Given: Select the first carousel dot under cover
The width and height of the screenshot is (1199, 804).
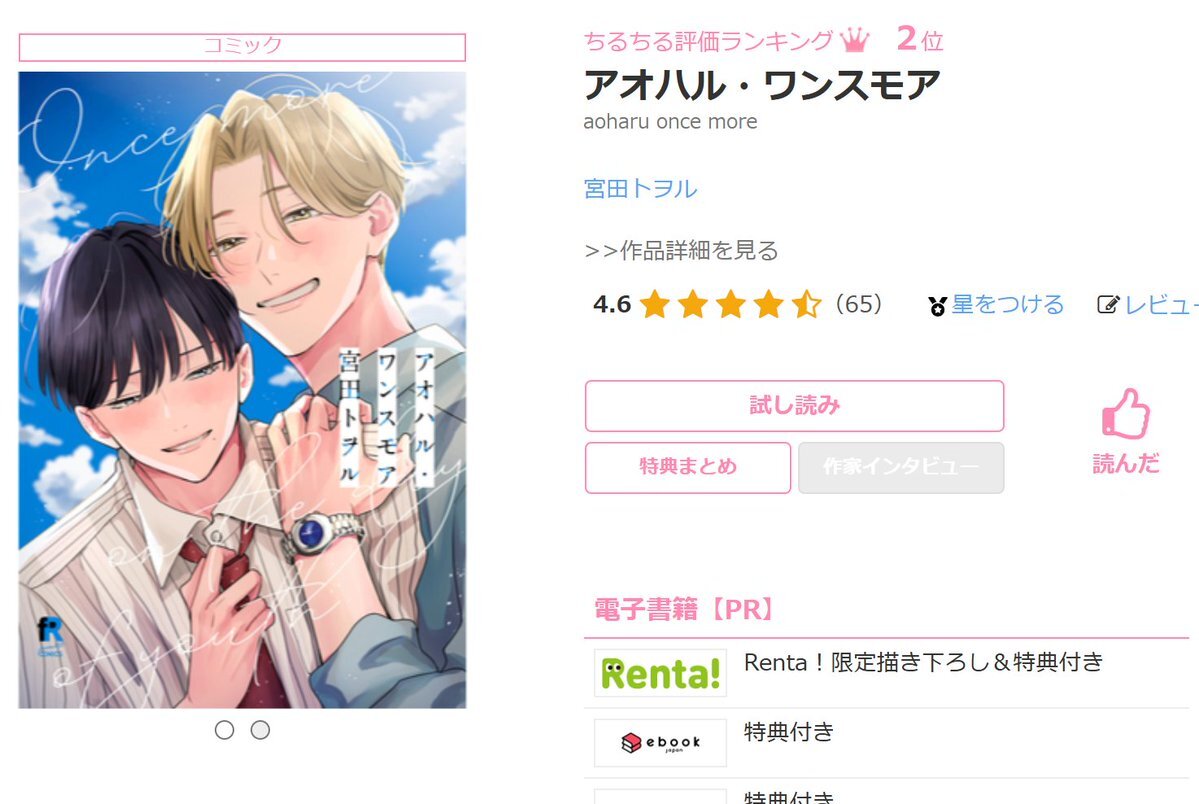Looking at the screenshot, I should point(224,730).
